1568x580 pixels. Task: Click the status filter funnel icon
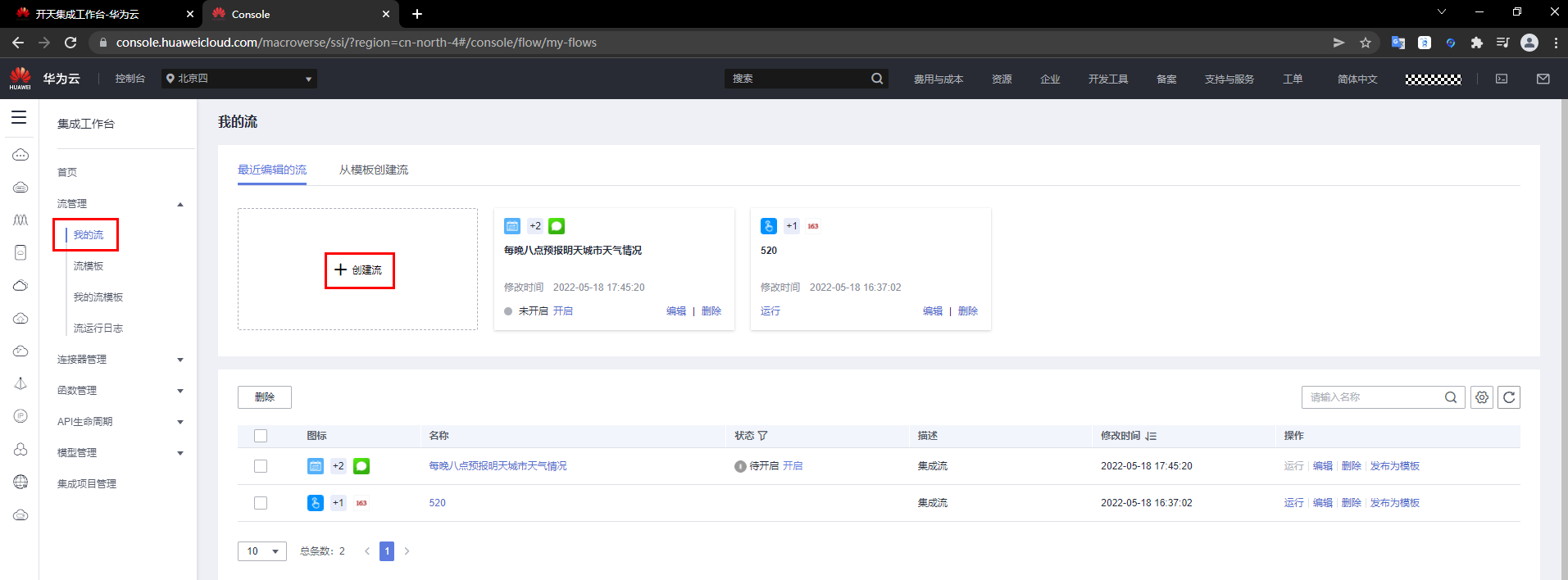pos(763,436)
